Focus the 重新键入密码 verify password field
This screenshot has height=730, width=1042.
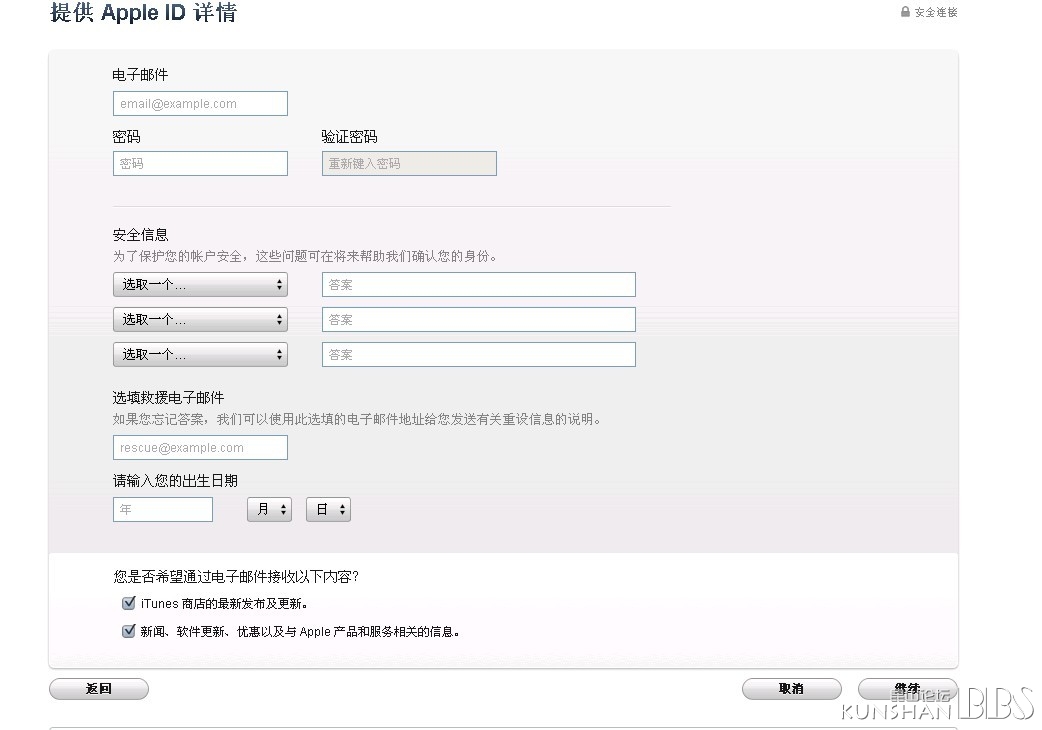point(409,163)
